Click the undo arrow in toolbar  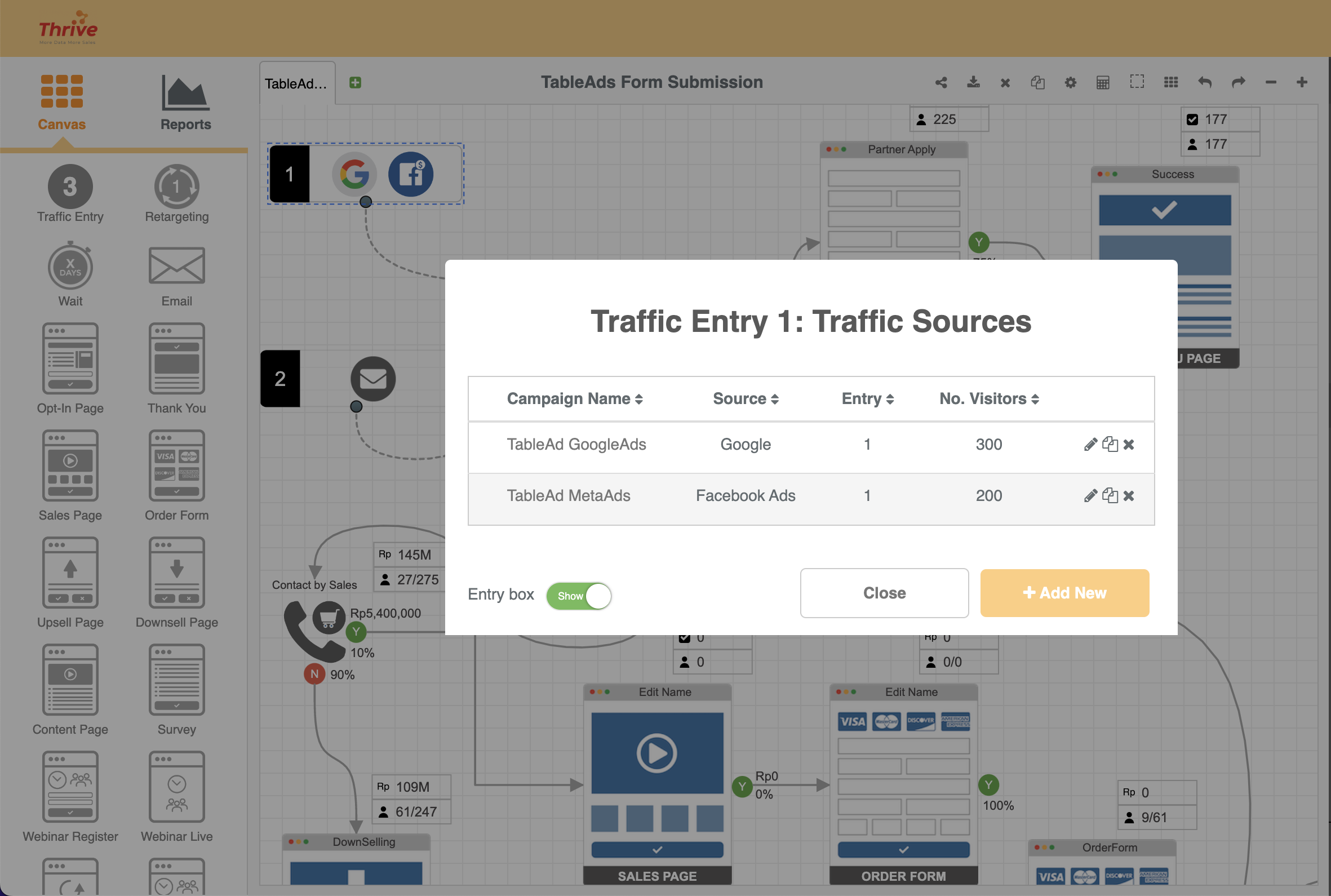click(x=1204, y=83)
